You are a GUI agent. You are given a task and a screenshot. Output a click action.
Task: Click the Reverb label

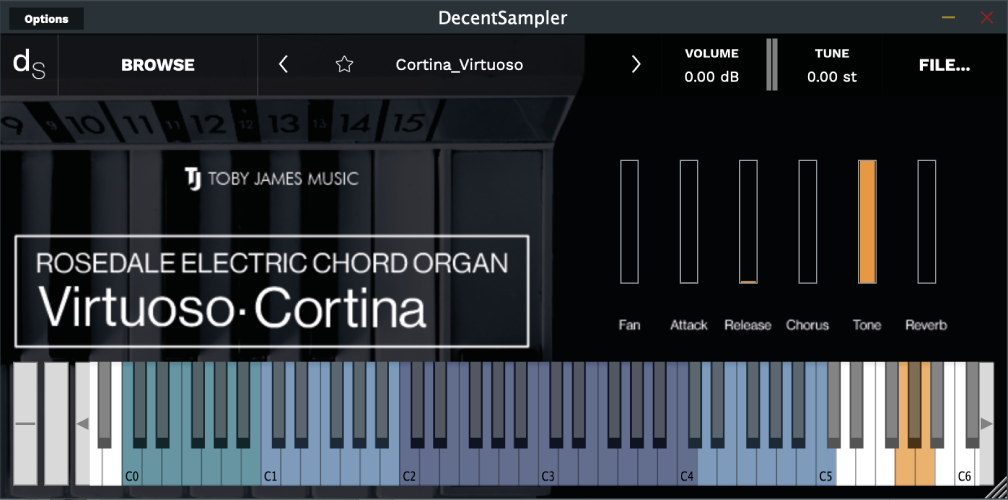point(926,325)
